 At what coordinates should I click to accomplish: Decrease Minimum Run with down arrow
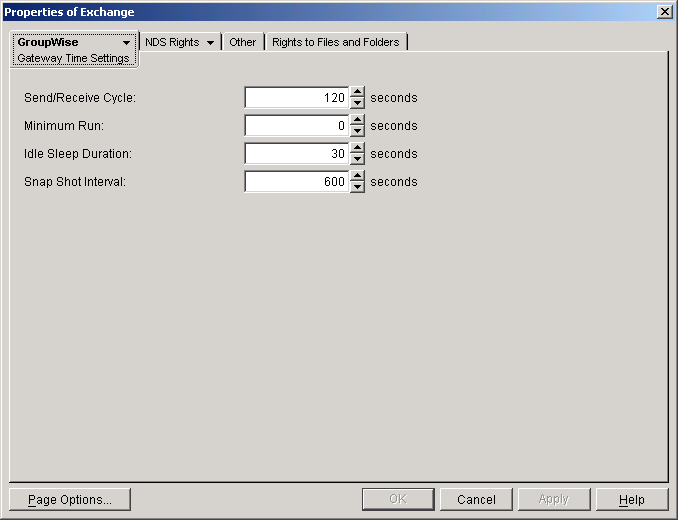(x=357, y=131)
